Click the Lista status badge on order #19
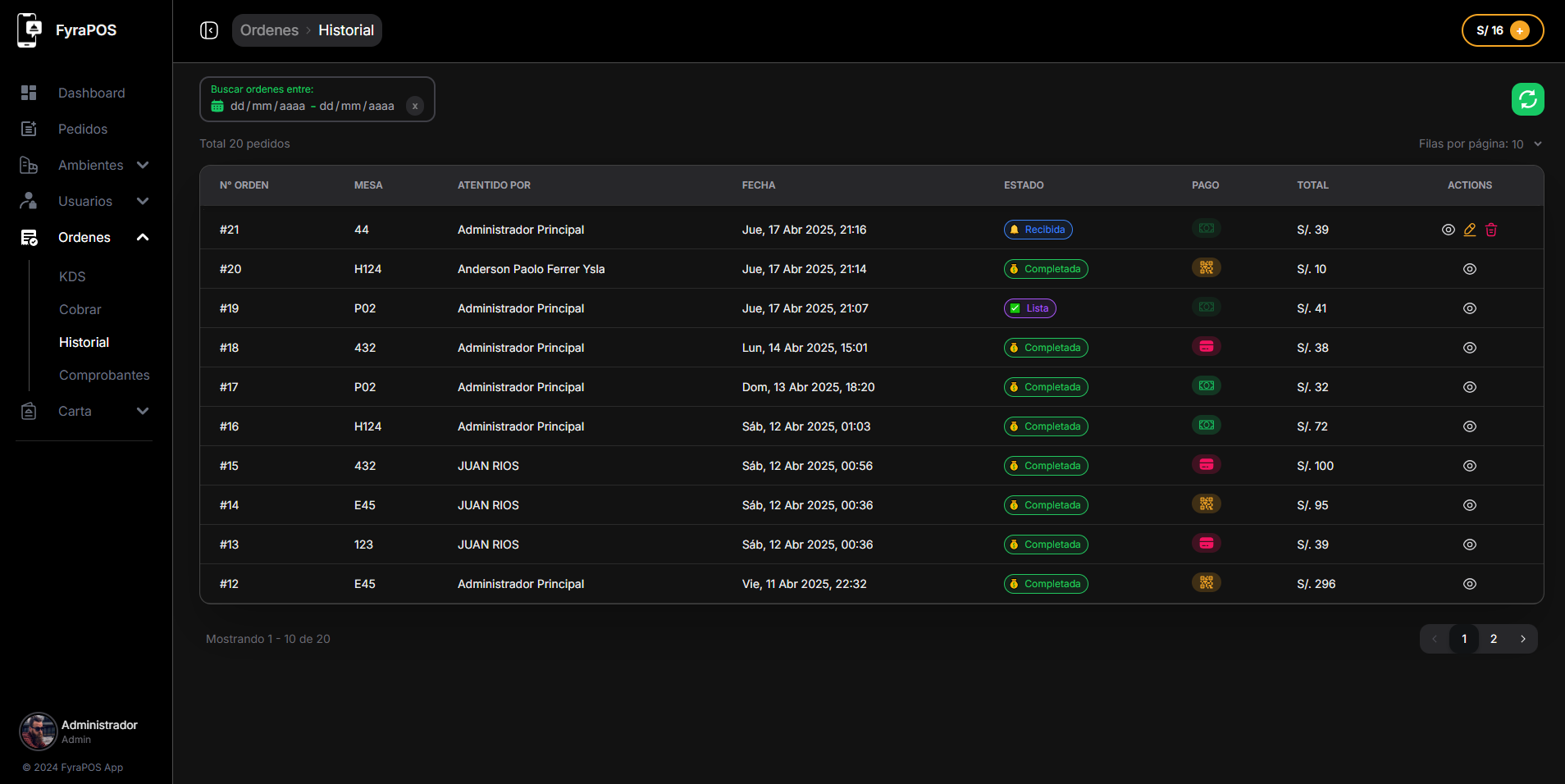The width and height of the screenshot is (1565, 784). 1030,308
